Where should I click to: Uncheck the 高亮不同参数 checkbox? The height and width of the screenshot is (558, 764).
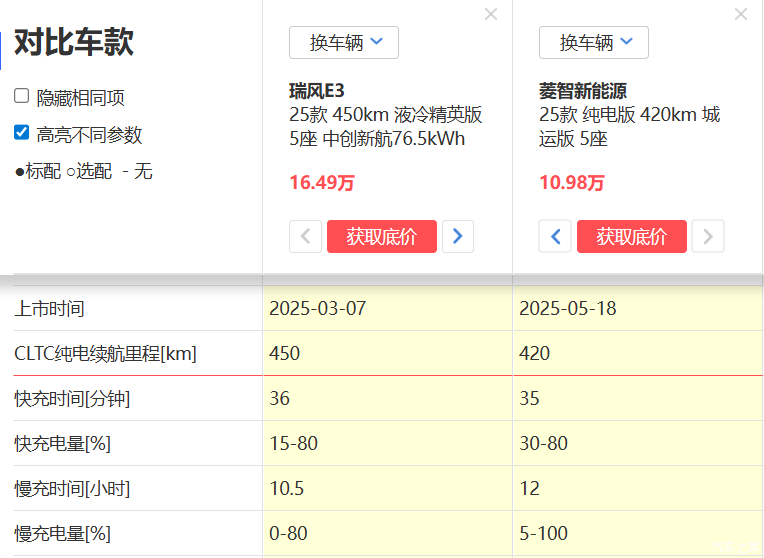click(21, 133)
